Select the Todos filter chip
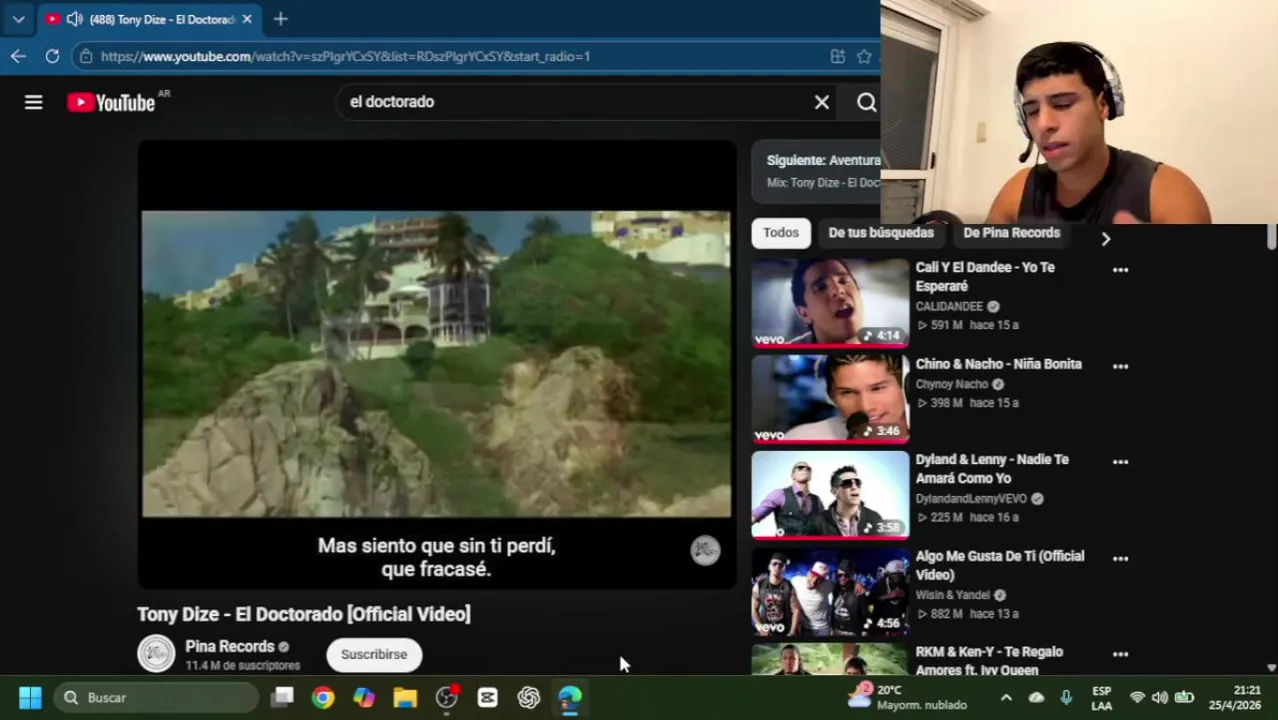1278x720 pixels. (x=781, y=232)
